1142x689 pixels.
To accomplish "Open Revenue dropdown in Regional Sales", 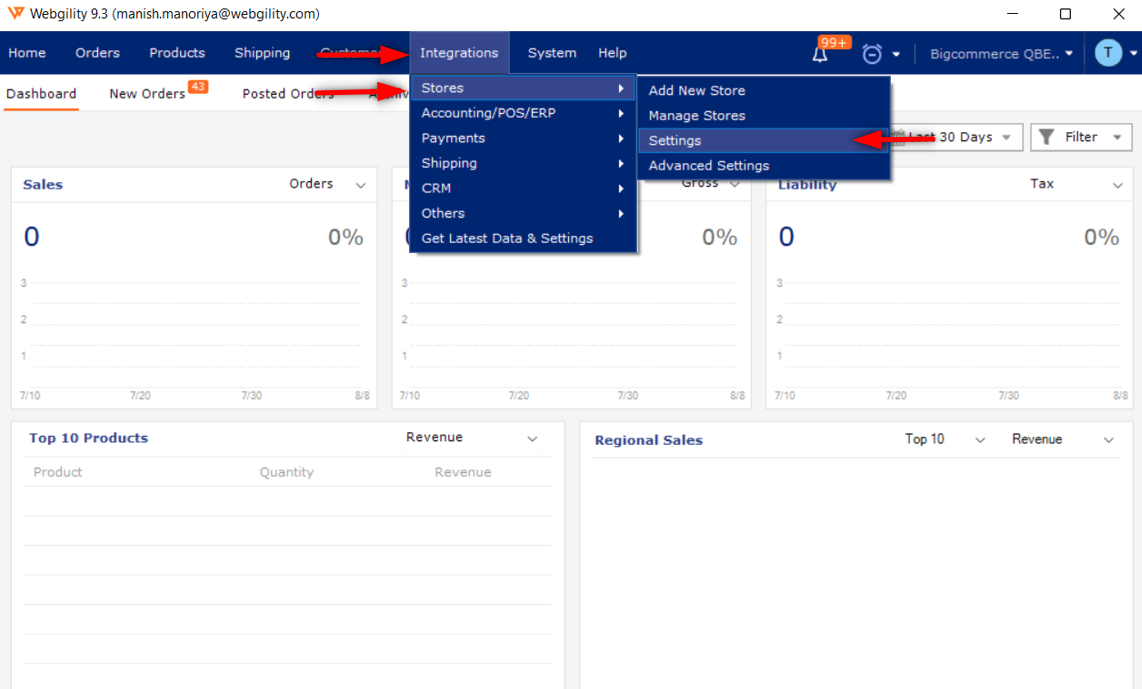I will click(x=1063, y=439).
